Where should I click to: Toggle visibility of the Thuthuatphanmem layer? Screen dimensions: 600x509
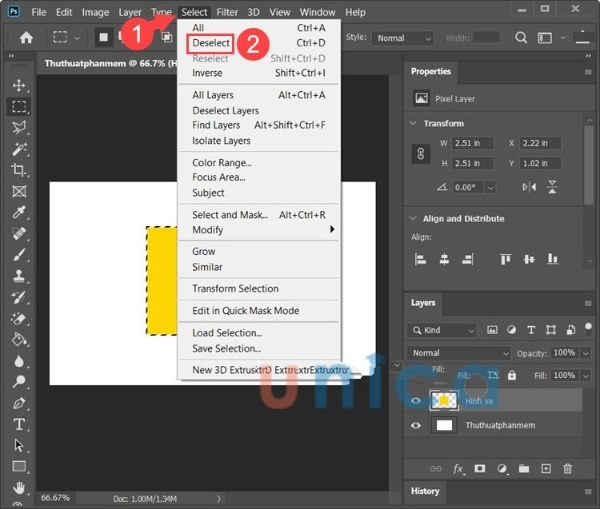(x=416, y=425)
